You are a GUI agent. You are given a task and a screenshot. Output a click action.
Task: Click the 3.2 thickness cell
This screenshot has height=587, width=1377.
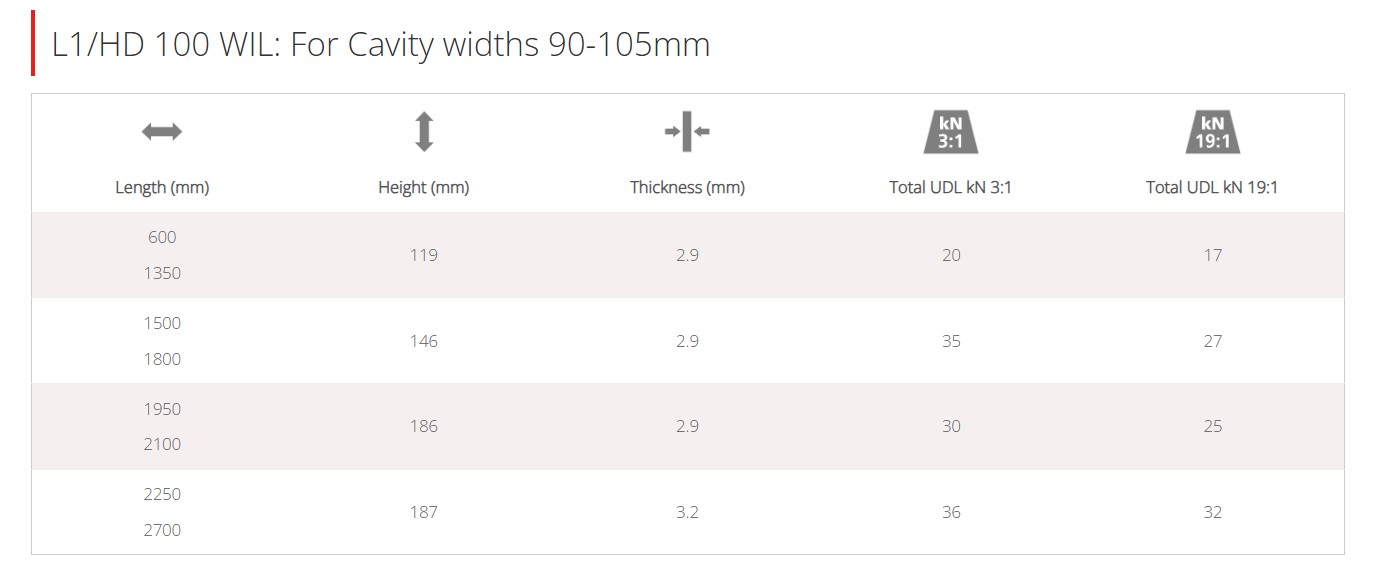pyautogui.click(x=687, y=512)
